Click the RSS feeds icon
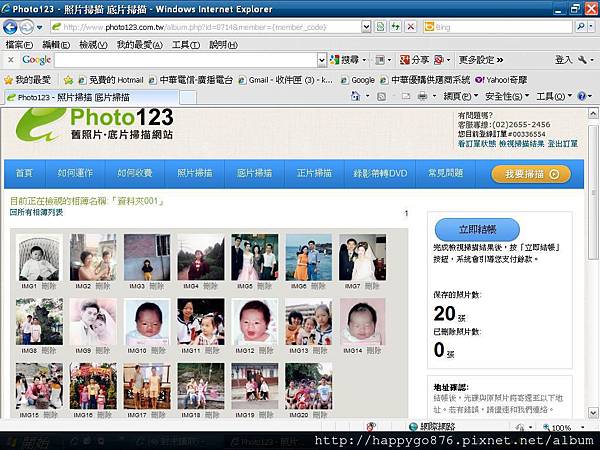The width and height of the screenshot is (600, 450). [382, 96]
